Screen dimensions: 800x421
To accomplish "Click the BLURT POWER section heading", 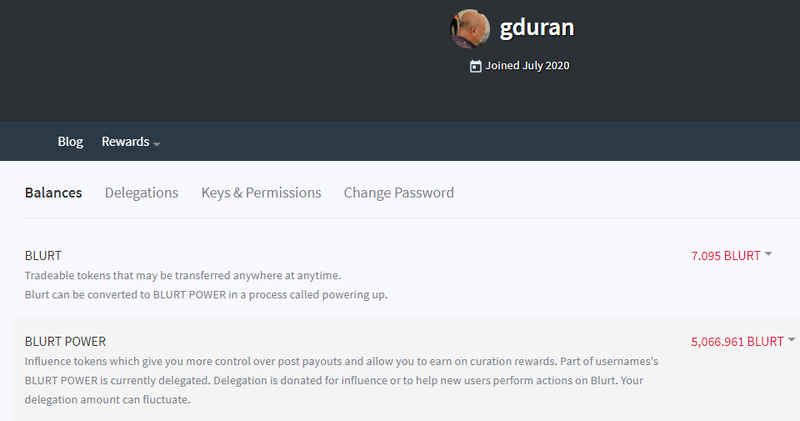I will (x=65, y=341).
